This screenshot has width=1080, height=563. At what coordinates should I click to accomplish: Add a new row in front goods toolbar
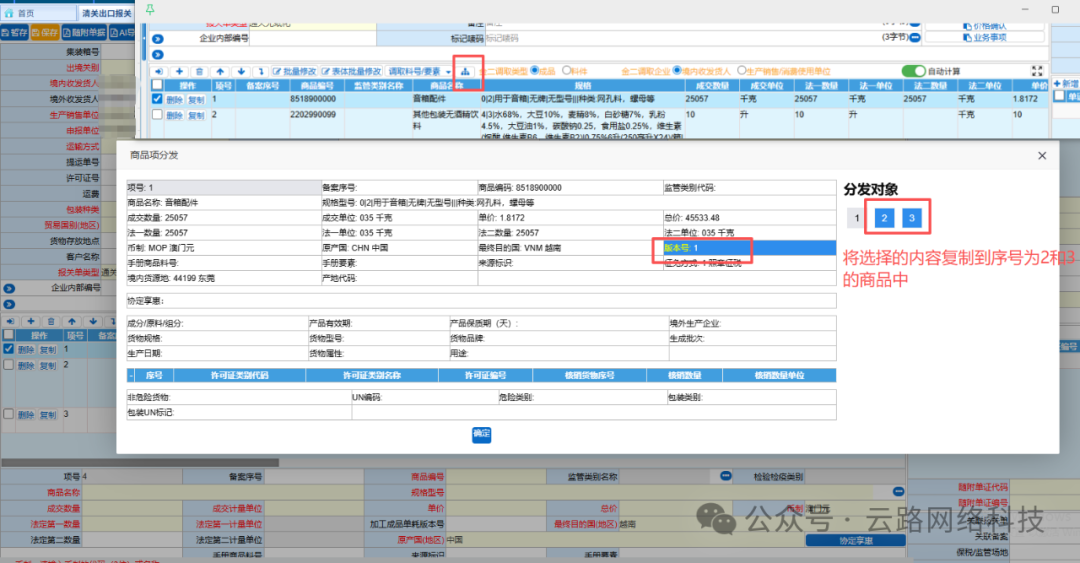click(x=179, y=72)
